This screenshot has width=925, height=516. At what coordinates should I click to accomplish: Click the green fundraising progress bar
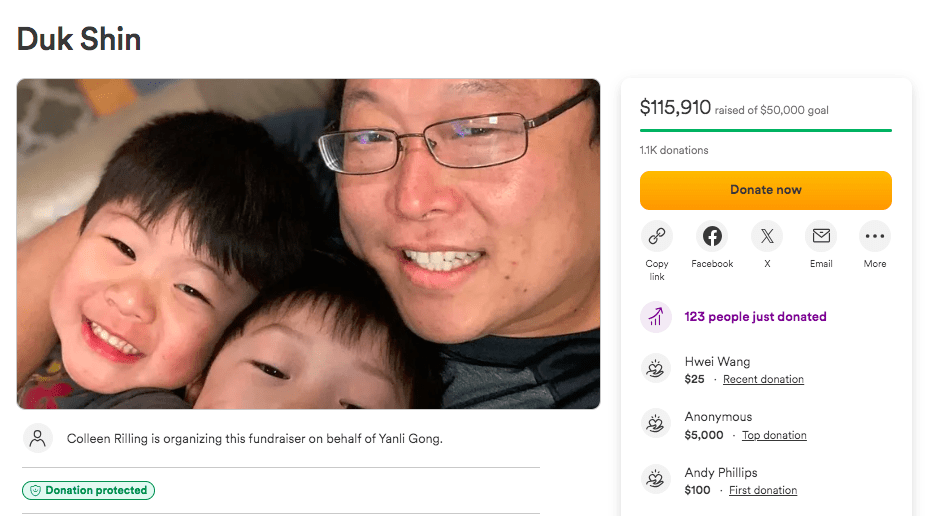click(765, 130)
